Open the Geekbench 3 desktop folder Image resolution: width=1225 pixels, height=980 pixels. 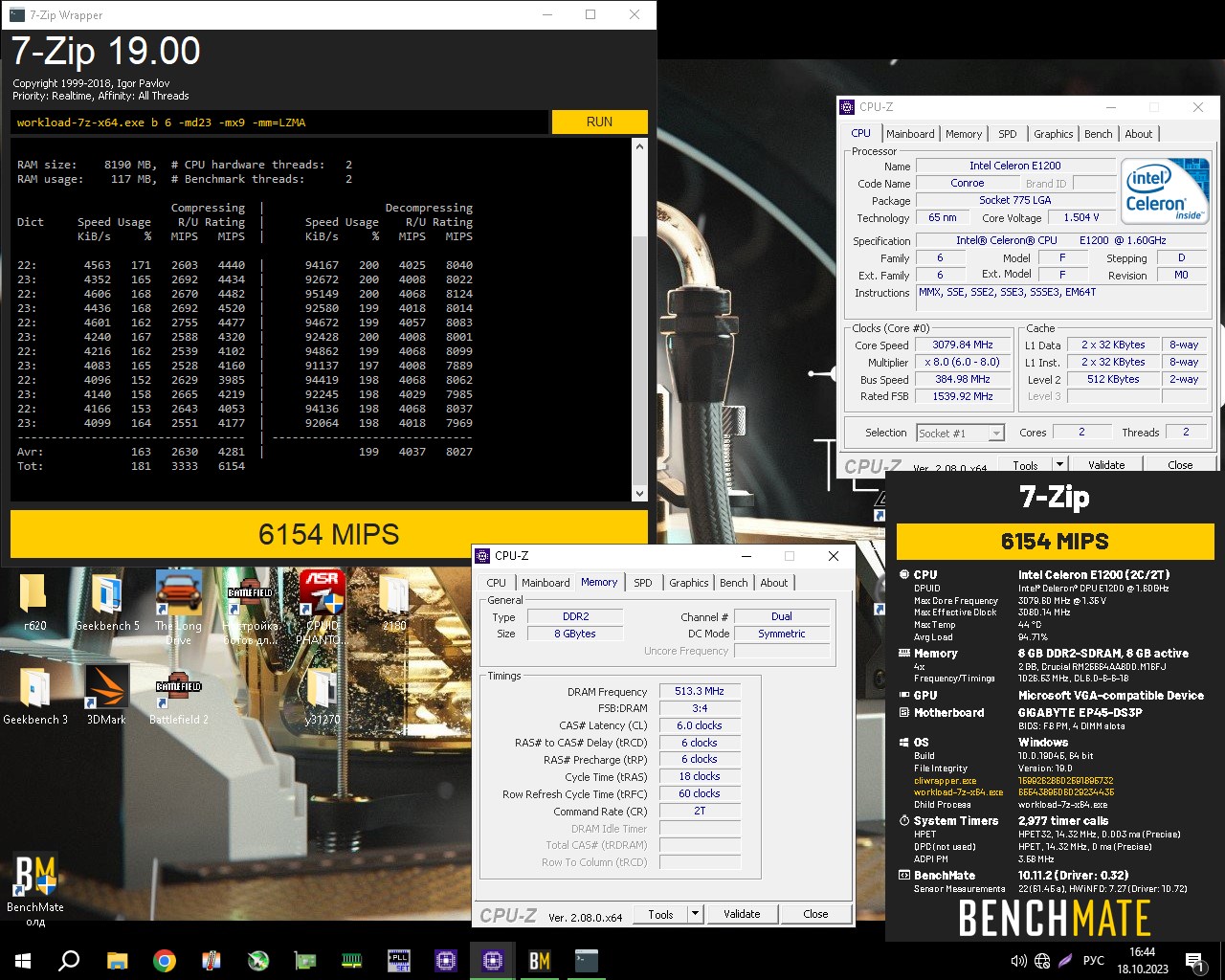(x=35, y=696)
